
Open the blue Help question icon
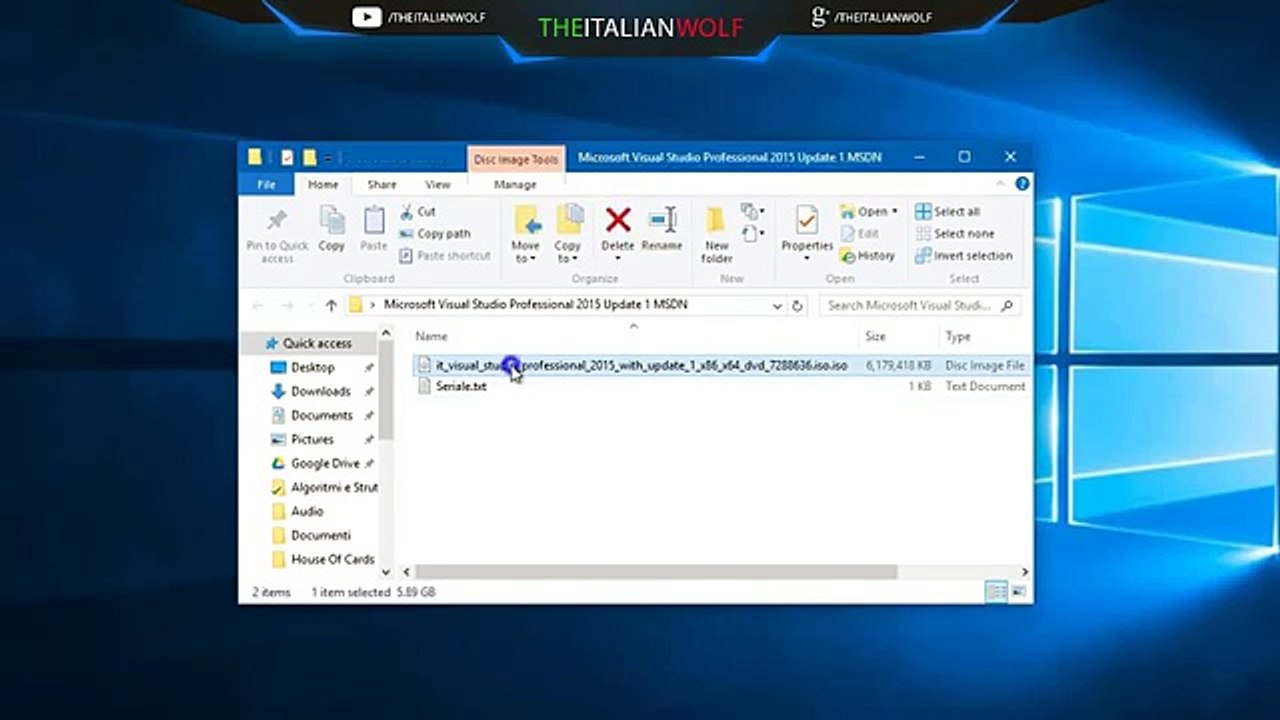pos(1022,184)
